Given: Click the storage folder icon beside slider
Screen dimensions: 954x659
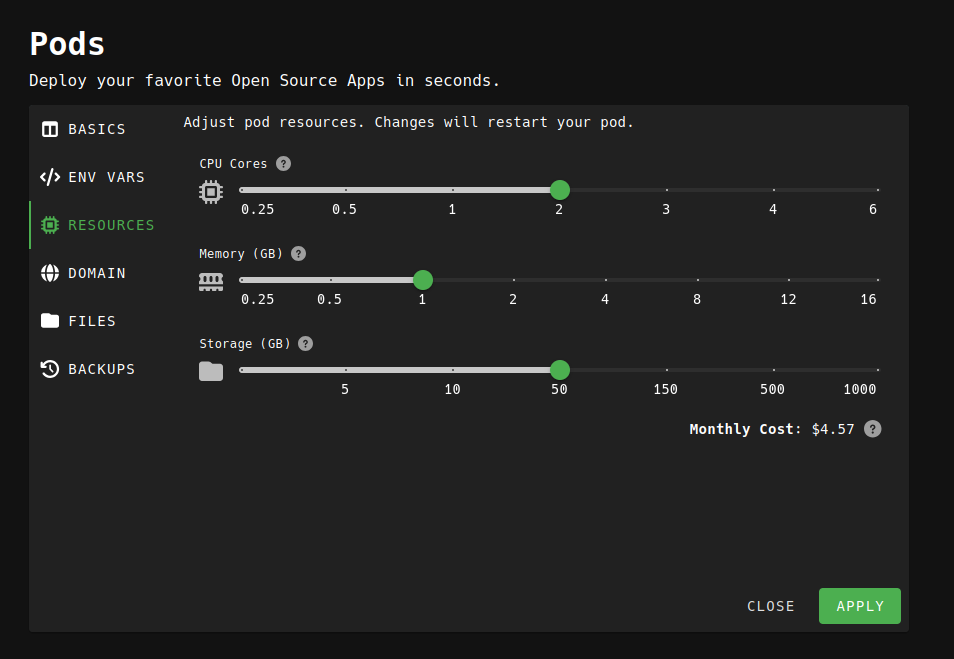Looking at the screenshot, I should 211,371.
